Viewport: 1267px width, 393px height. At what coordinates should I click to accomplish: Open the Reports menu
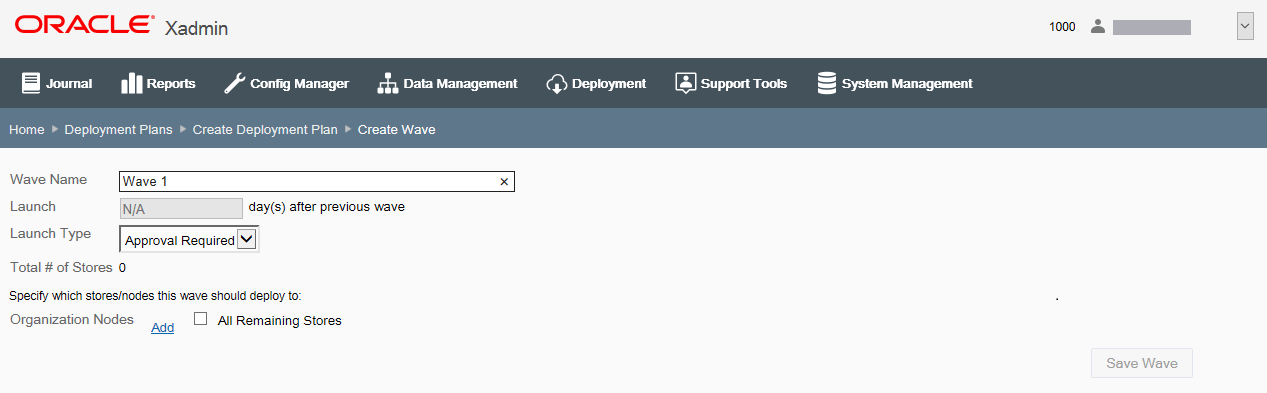tap(158, 83)
